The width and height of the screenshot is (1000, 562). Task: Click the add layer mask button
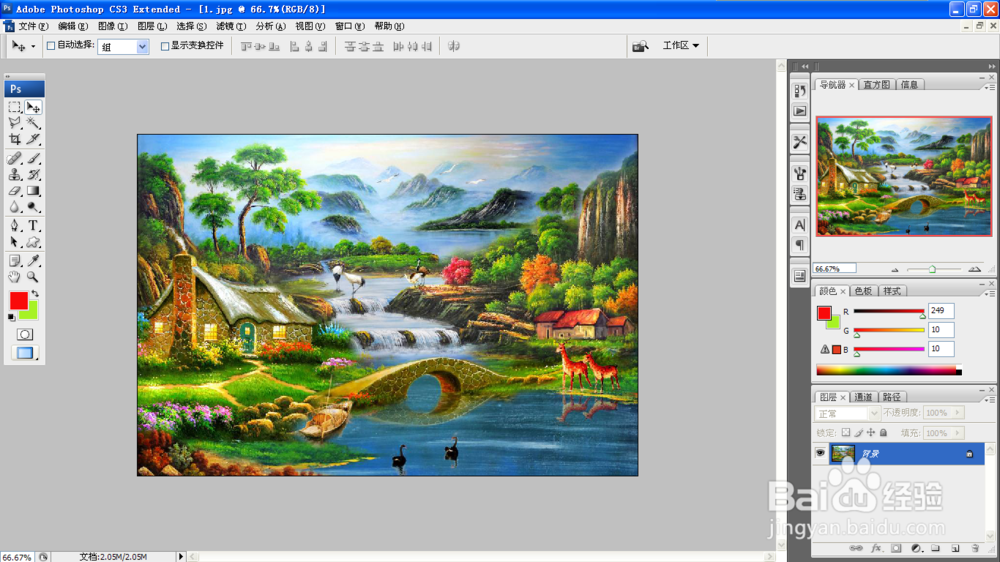point(896,548)
